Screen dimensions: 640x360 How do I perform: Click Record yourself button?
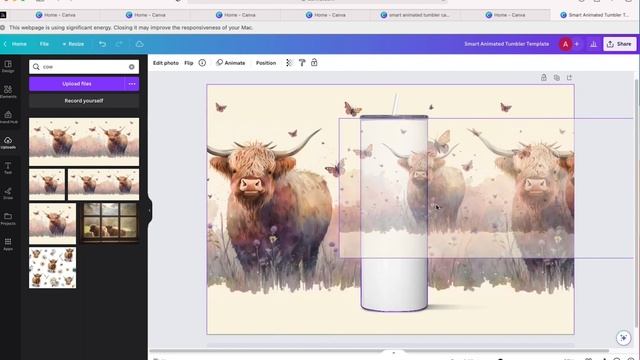tap(84, 101)
